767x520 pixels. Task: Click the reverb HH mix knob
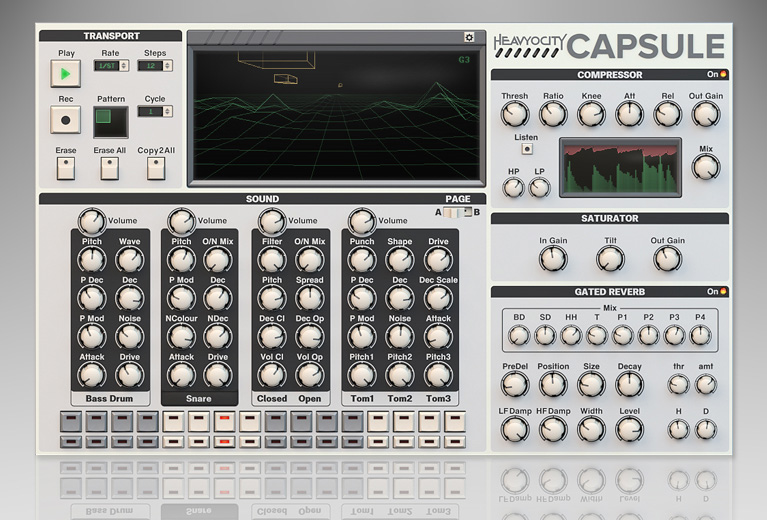[571, 335]
